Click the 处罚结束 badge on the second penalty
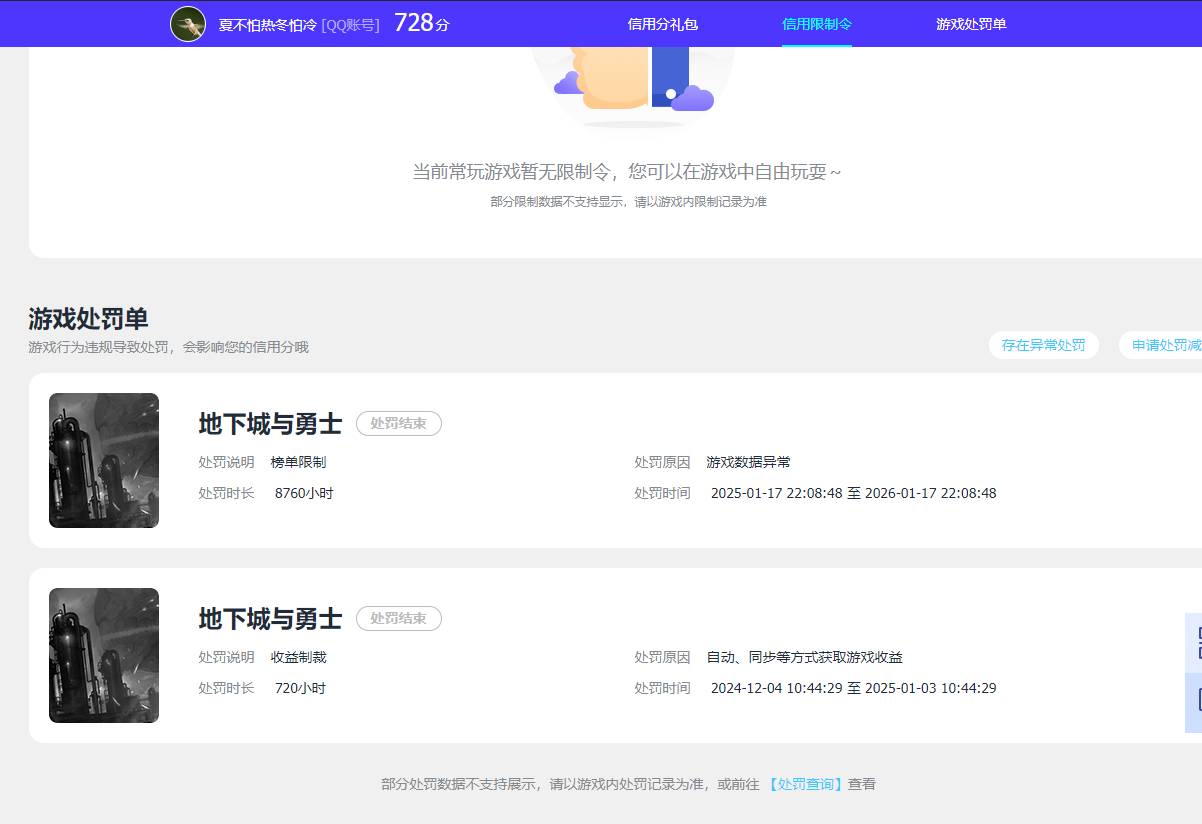This screenshot has width=1202, height=824. [x=398, y=619]
